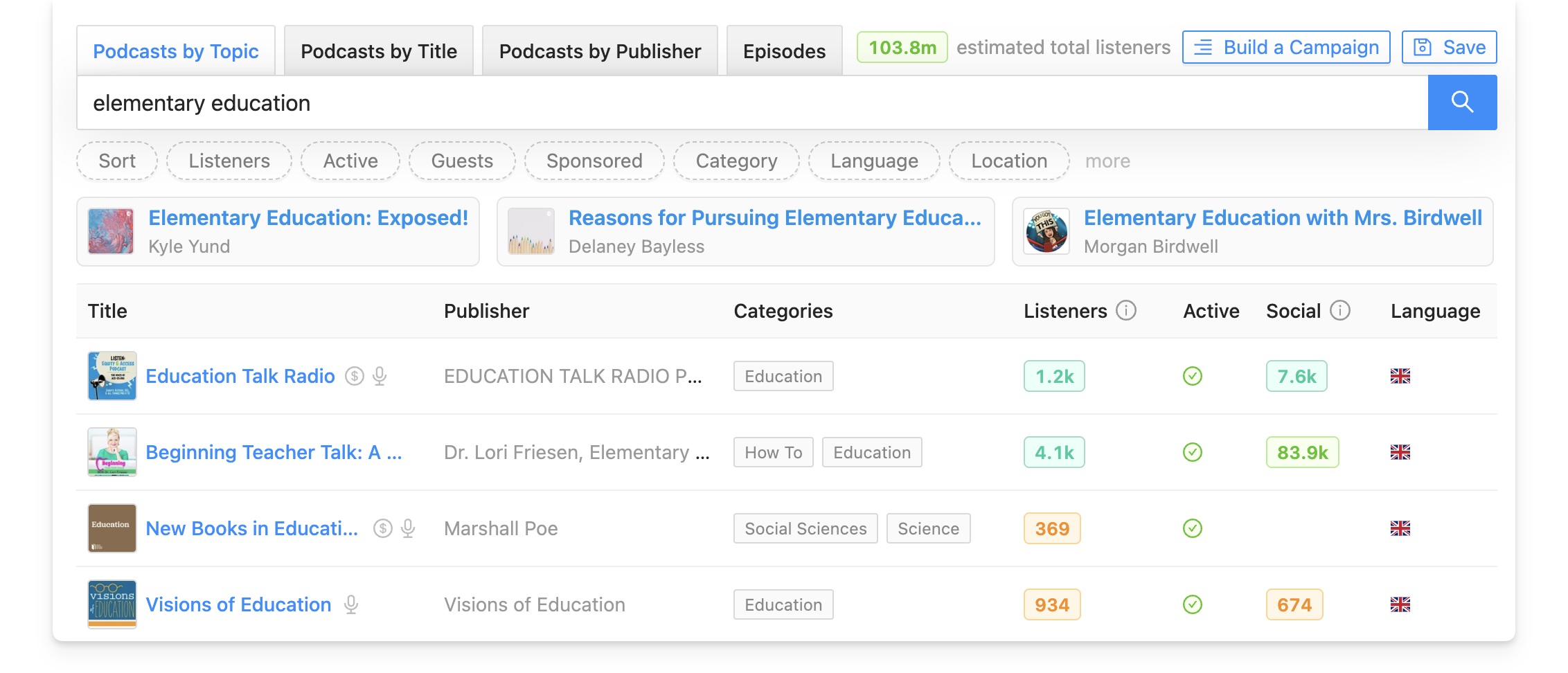
Task: Click the Active checkmark for Visions of Education
Action: click(1192, 604)
